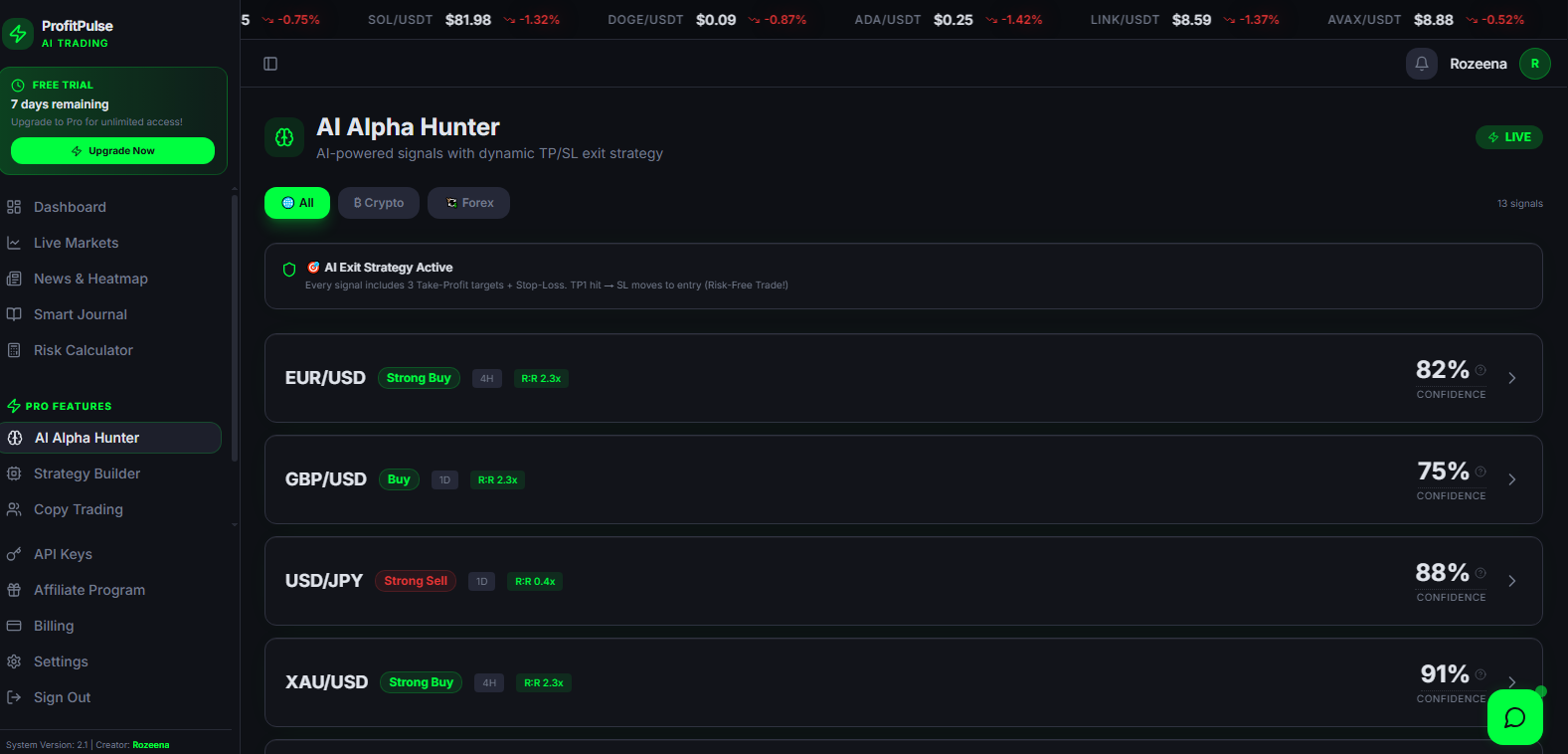Viewport: 1568px width, 754px height.
Task: Open the Live Markets page
Action: coord(111,243)
